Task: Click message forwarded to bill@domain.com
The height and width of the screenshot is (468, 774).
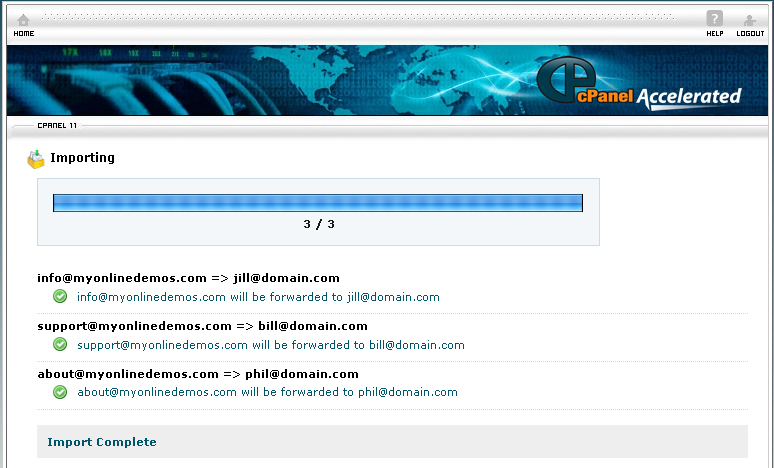Action: pyautogui.click(x=271, y=345)
